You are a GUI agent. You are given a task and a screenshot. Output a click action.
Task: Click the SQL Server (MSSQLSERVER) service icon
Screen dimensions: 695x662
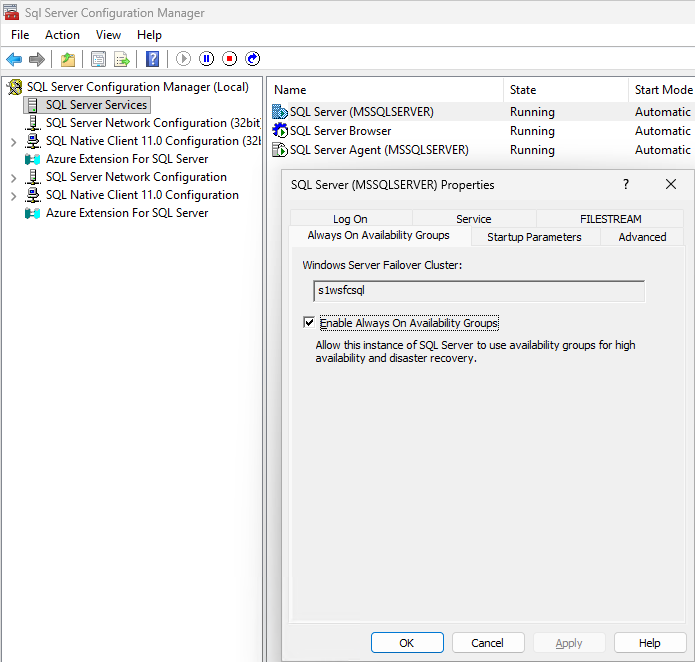coord(280,112)
